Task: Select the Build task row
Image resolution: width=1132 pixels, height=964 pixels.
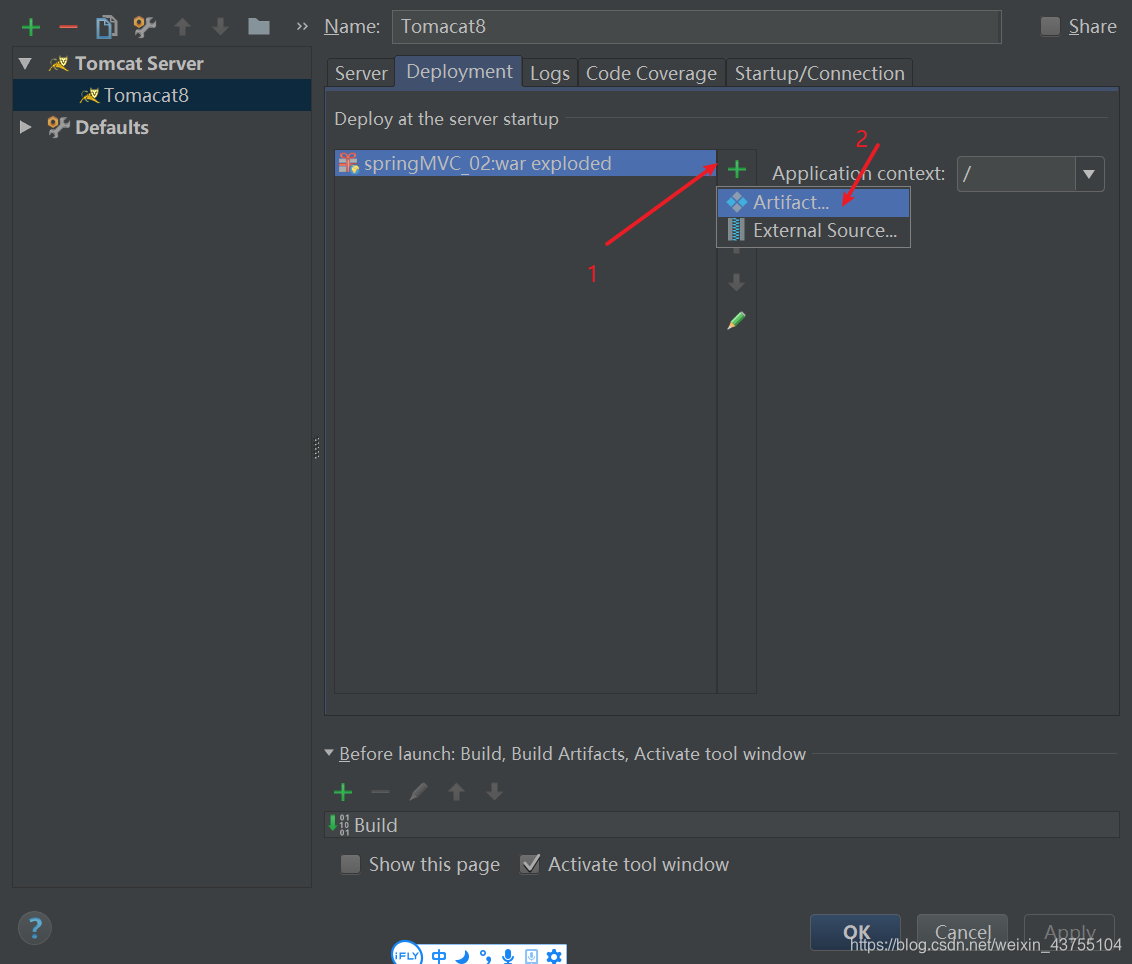Action: (722, 825)
